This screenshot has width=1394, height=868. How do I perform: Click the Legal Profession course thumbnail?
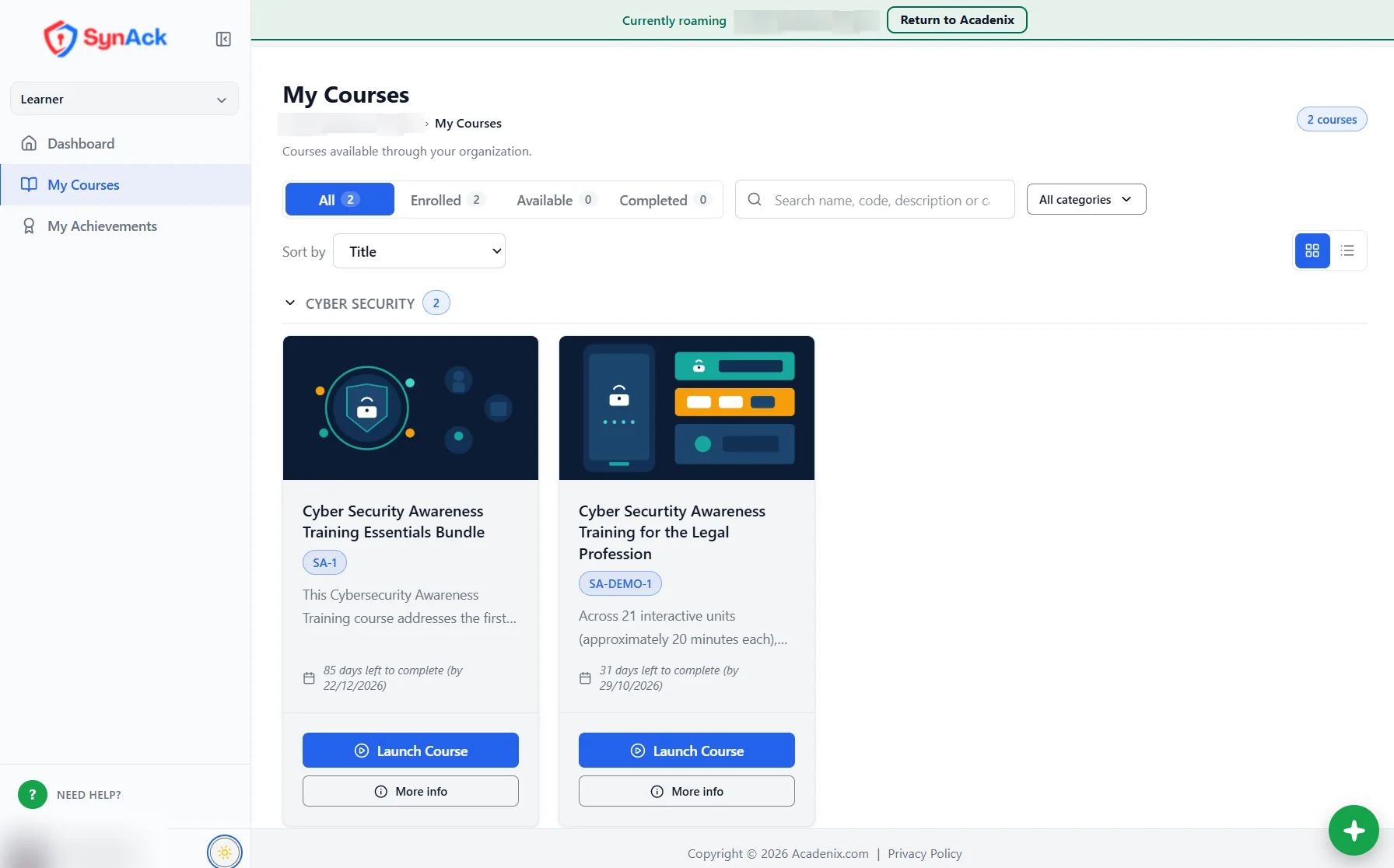click(687, 408)
